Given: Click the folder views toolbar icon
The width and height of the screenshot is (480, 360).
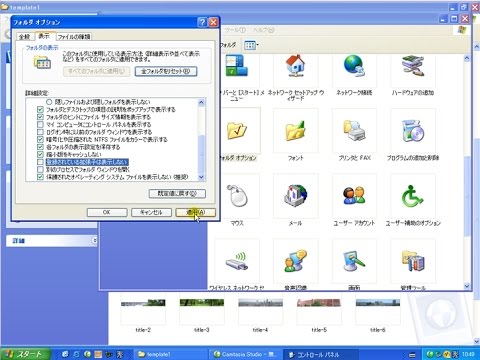Looking at the screenshot, I should (x=250, y=45).
